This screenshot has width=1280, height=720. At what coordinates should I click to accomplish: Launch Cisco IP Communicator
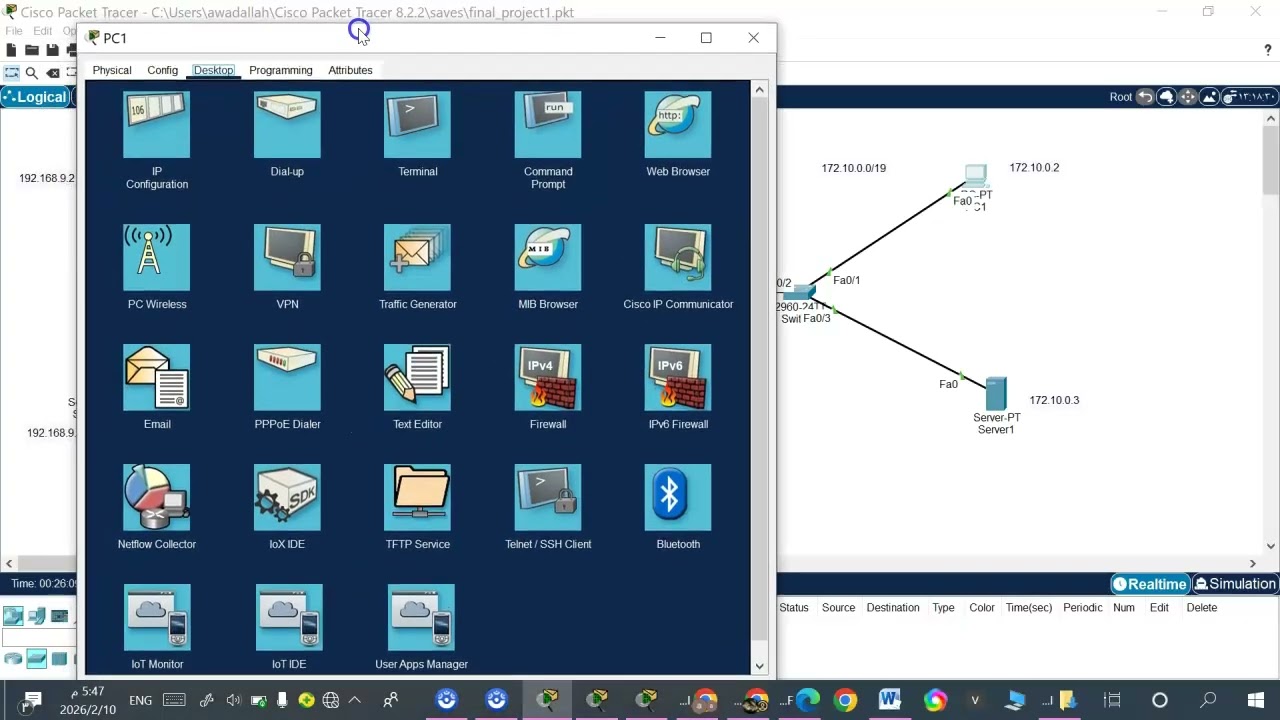click(x=678, y=257)
